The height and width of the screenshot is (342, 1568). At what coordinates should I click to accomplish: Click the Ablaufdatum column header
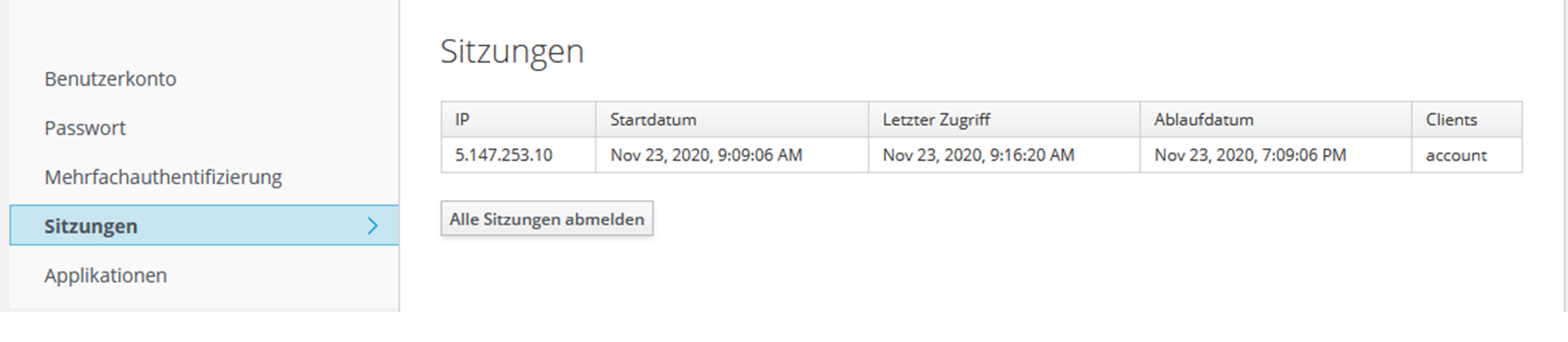click(1203, 120)
